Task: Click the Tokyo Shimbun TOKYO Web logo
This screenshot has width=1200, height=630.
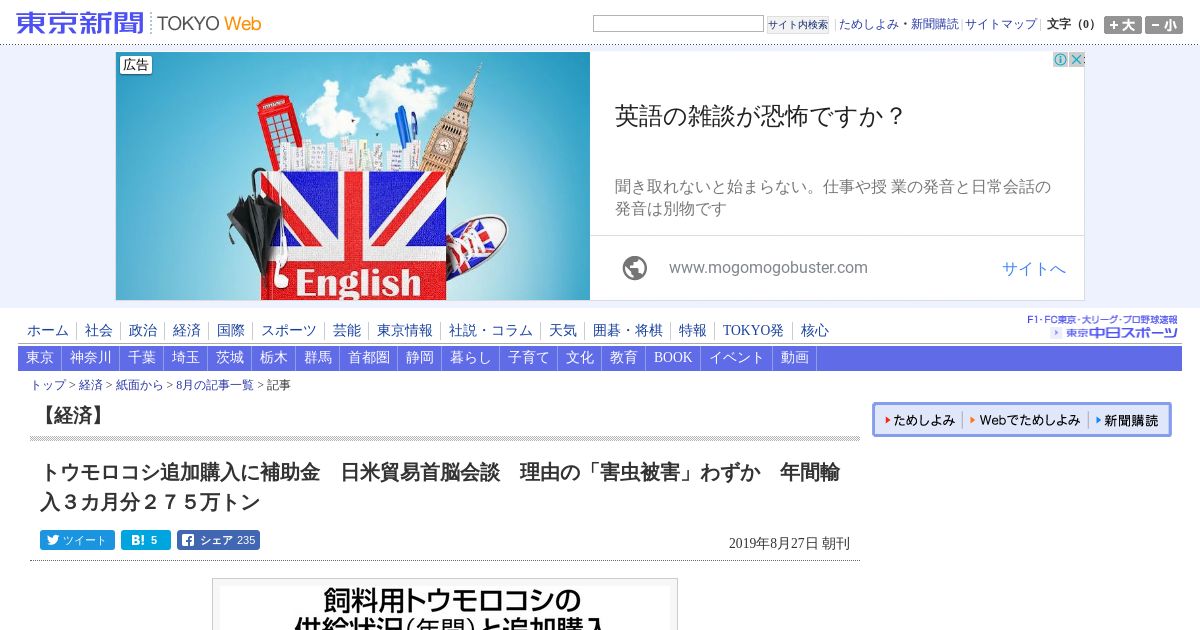Action: [x=139, y=23]
